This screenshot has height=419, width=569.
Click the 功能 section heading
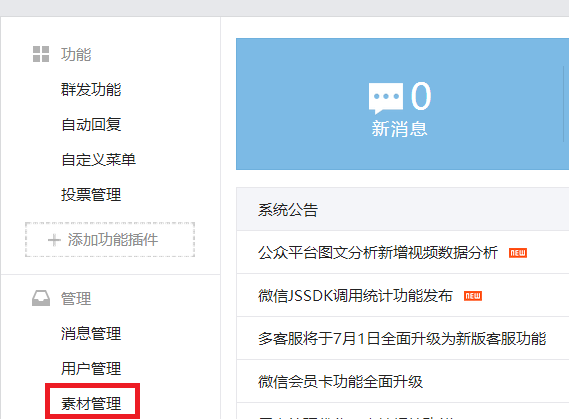tap(76, 54)
